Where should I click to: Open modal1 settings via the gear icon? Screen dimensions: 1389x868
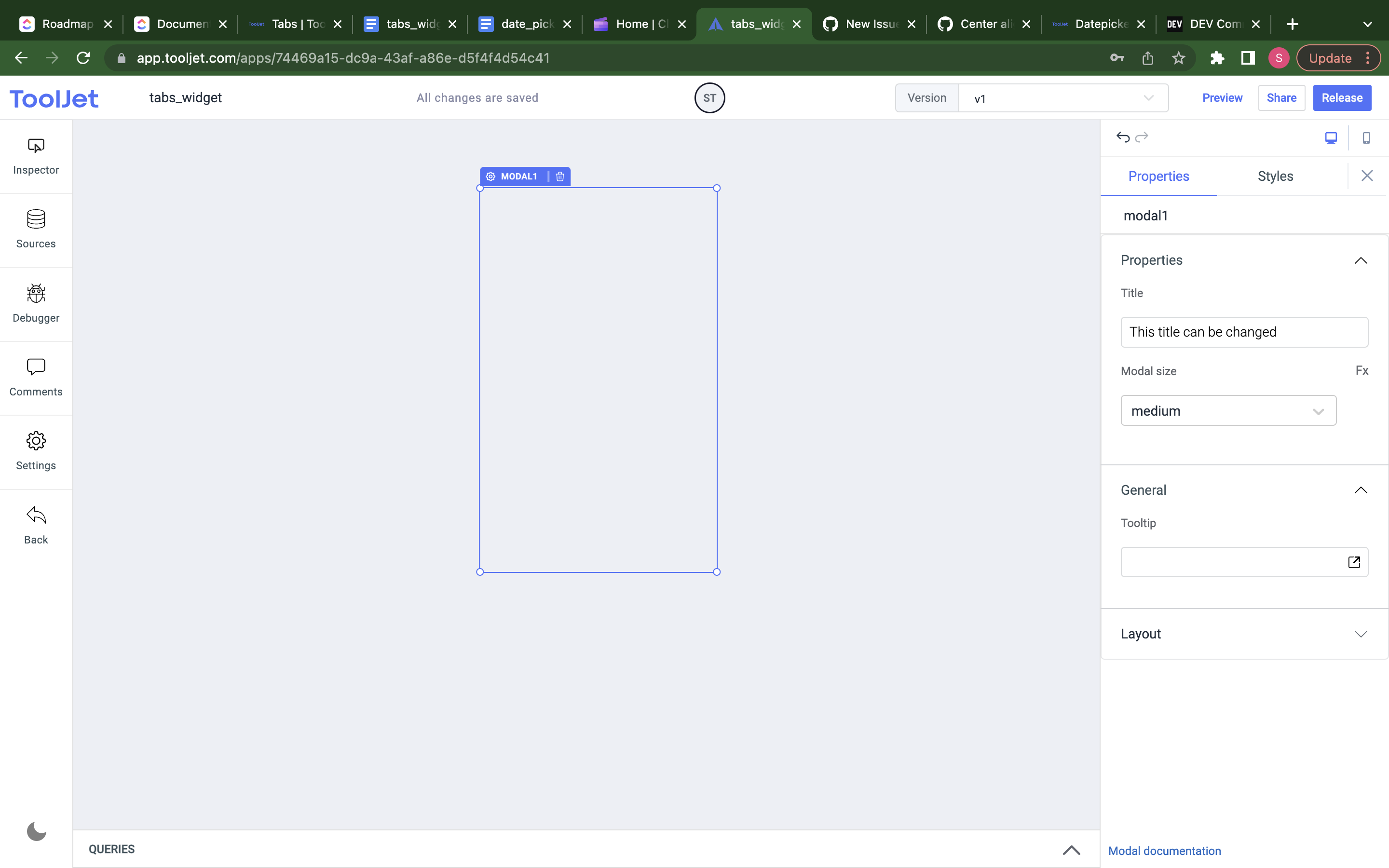(x=491, y=176)
